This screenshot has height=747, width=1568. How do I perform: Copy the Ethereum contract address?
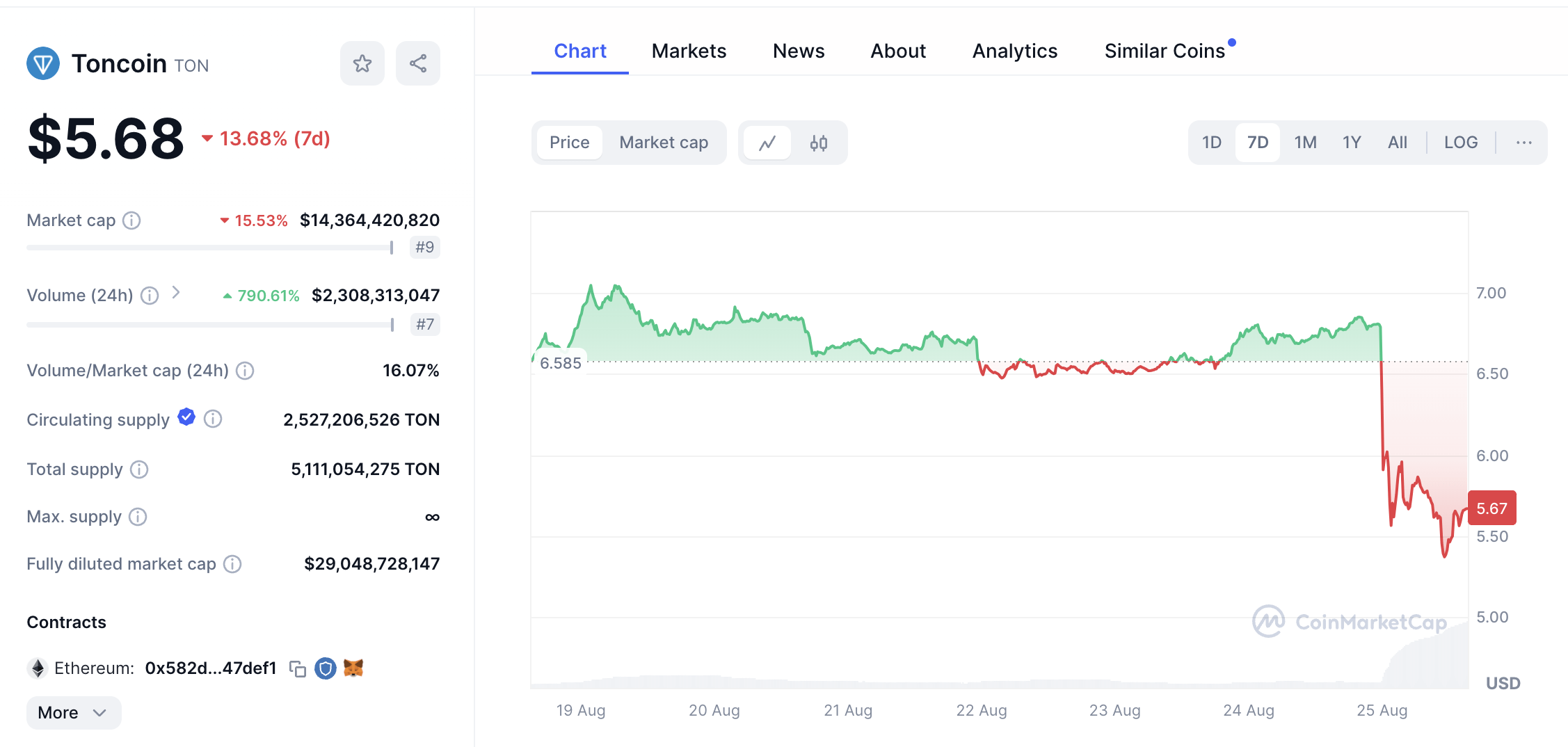298,669
